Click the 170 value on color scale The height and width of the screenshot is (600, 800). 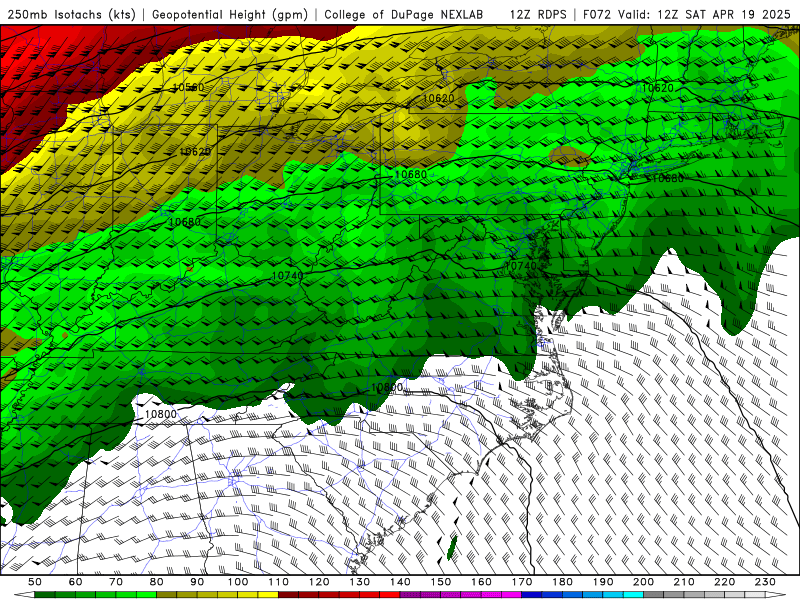522,582
